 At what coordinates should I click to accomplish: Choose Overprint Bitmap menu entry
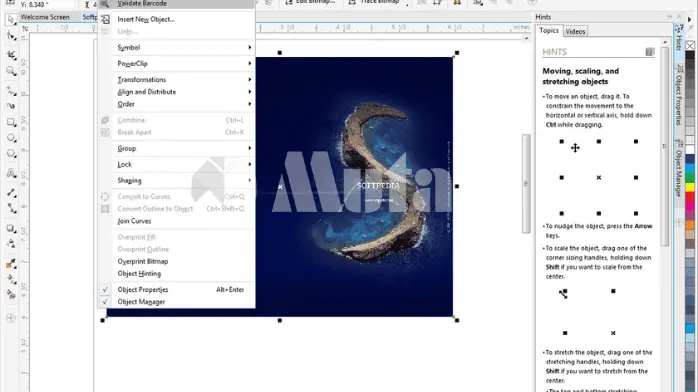[x=177, y=261]
